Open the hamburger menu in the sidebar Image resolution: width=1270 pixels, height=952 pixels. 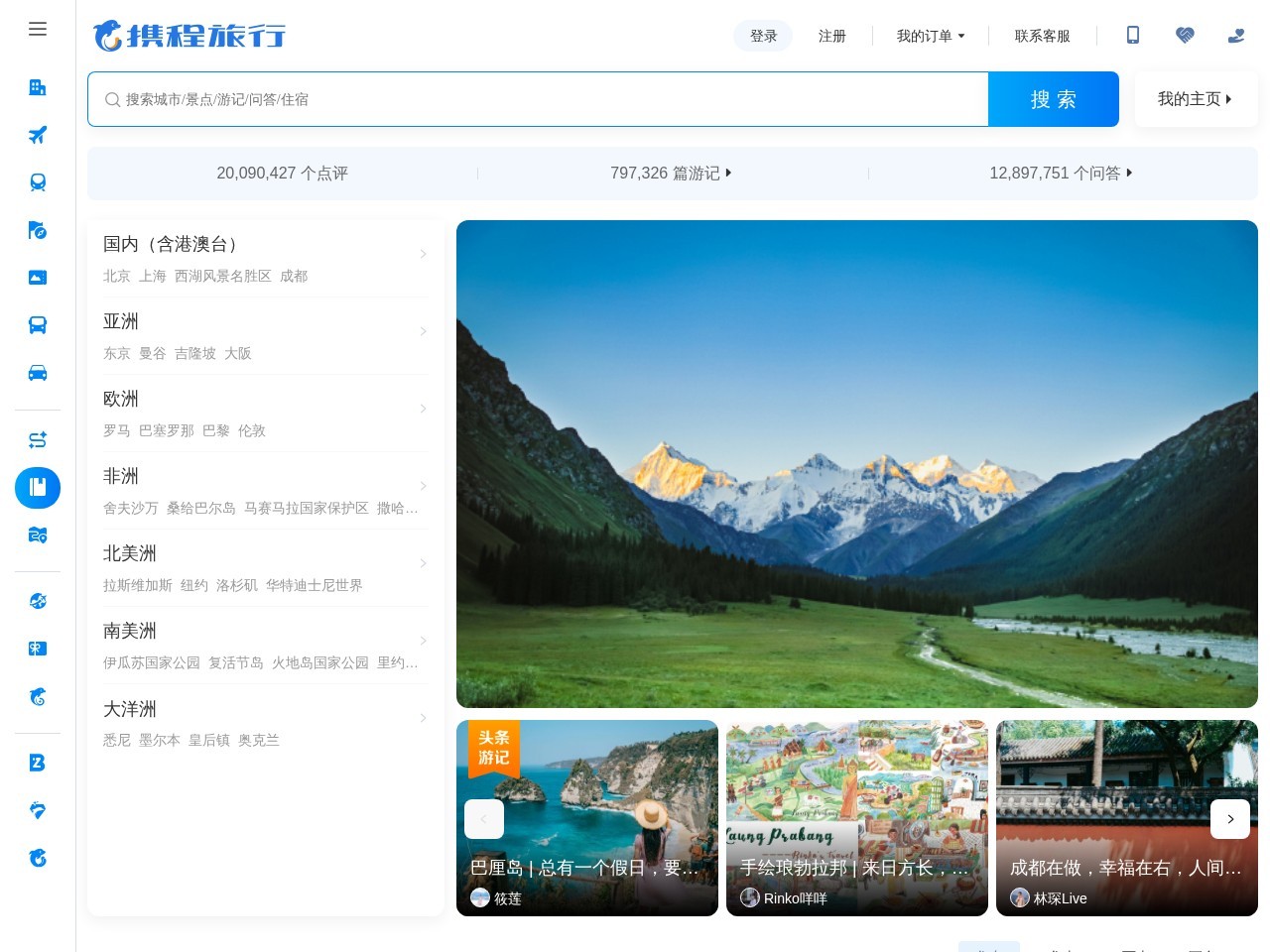tap(38, 29)
